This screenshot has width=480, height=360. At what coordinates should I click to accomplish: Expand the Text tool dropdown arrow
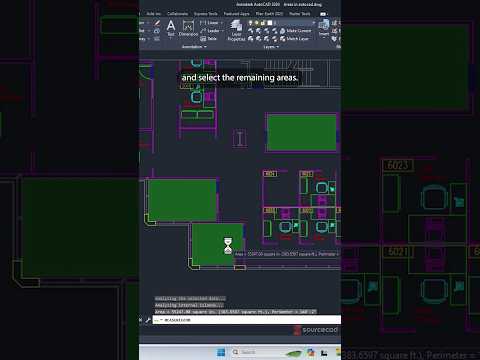tap(171, 39)
